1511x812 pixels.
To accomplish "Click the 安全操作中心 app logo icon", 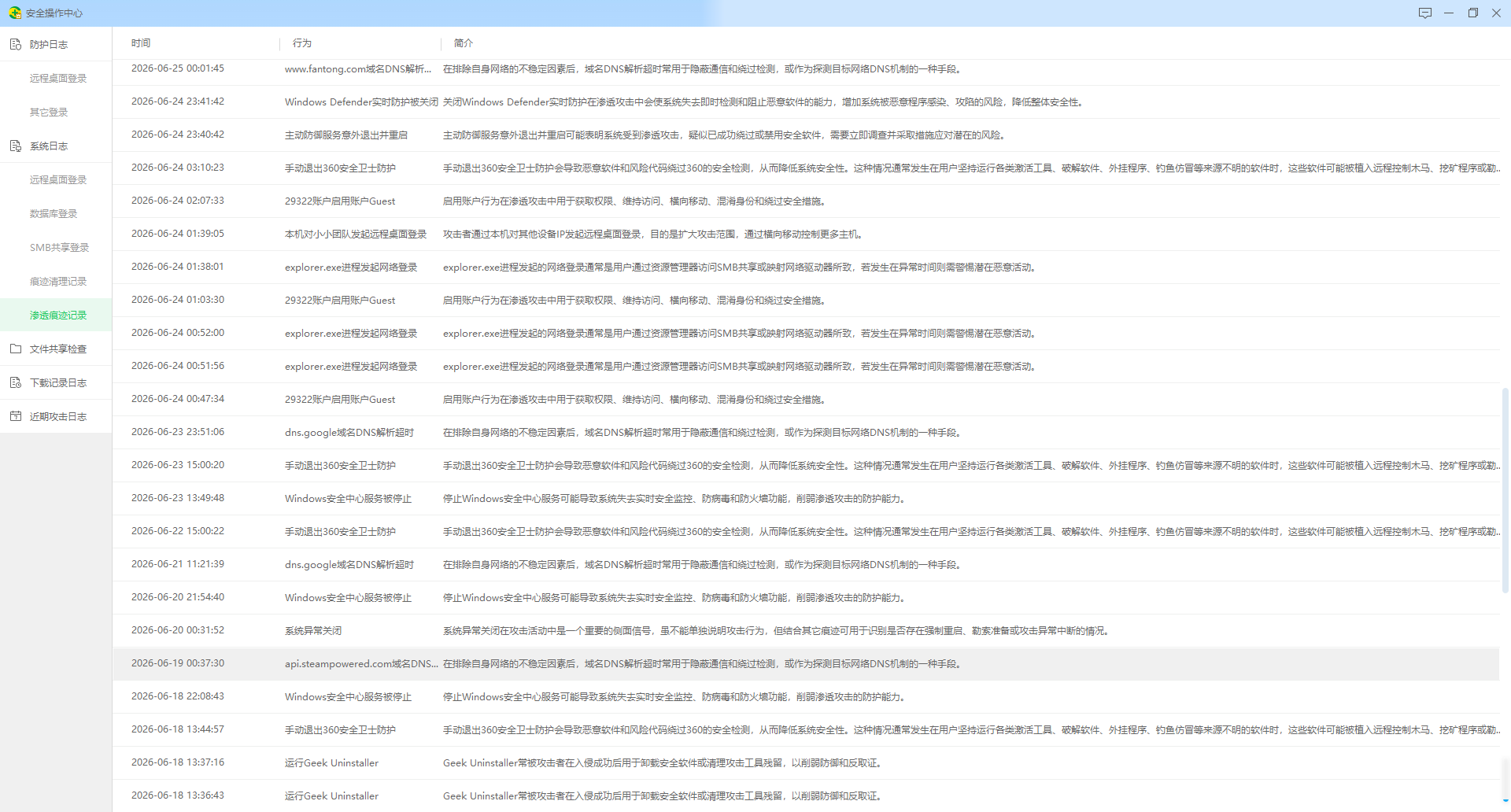I will 15,13.
